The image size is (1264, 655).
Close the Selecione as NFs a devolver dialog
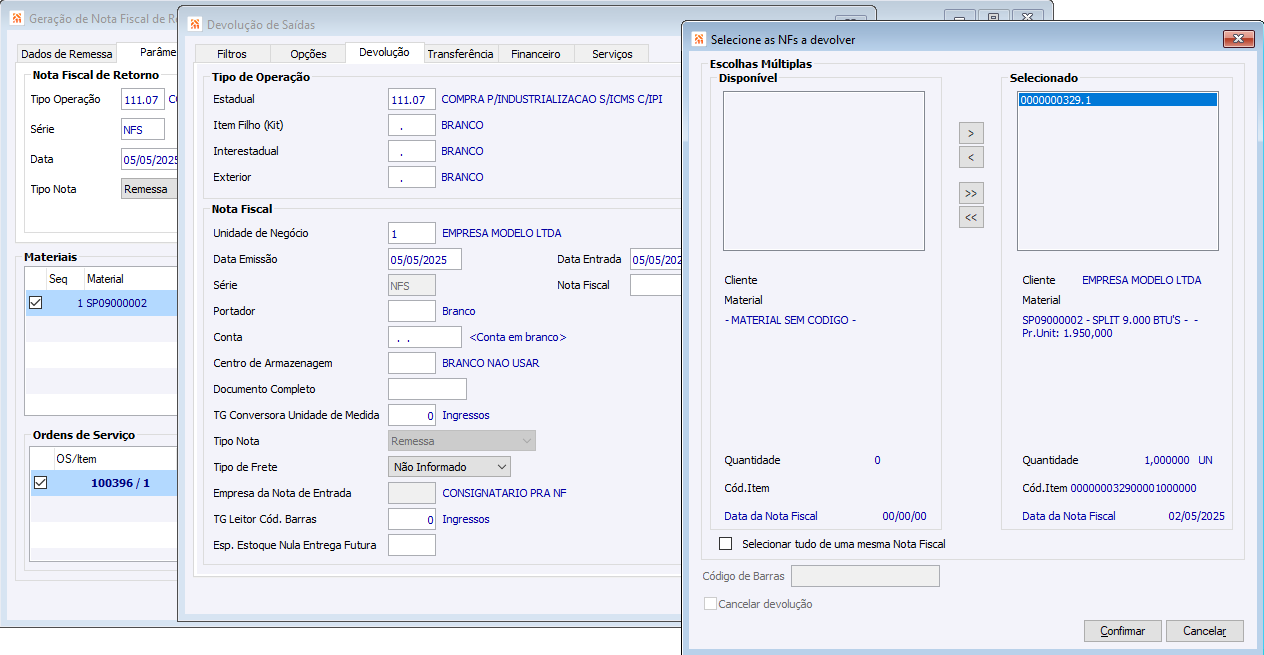point(1238,38)
